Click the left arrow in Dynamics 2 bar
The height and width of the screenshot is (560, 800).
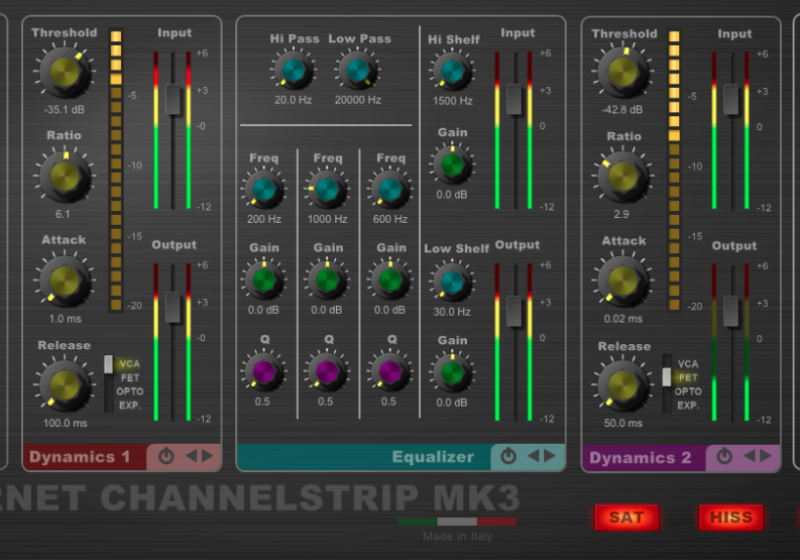(749, 457)
